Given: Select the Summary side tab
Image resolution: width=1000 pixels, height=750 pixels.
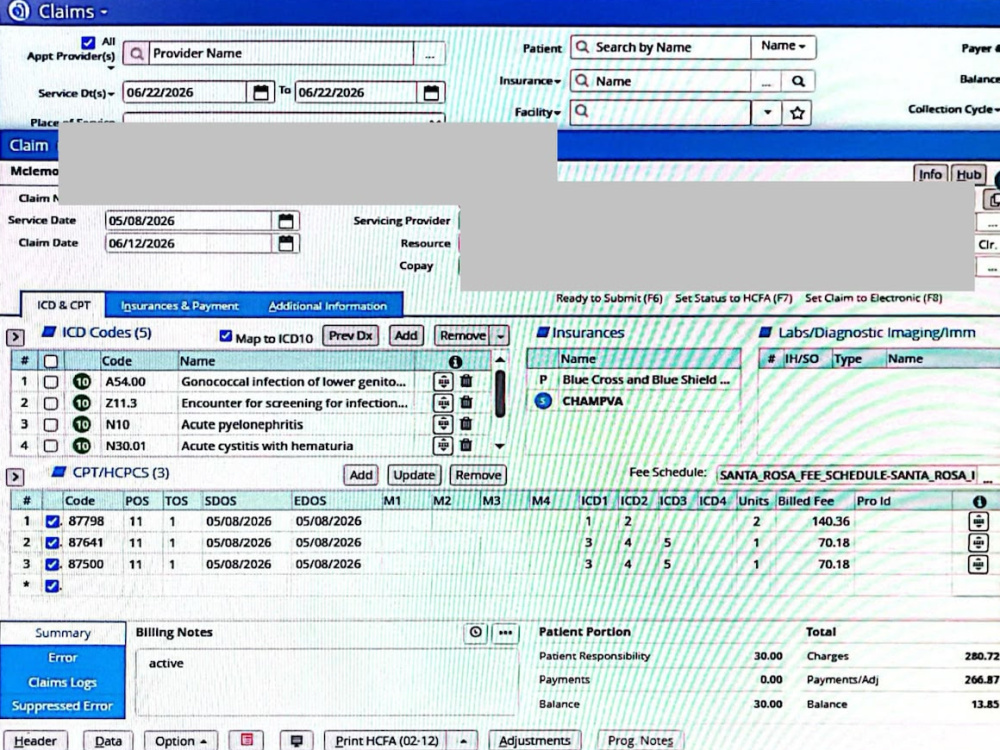Looking at the screenshot, I should point(62,633).
